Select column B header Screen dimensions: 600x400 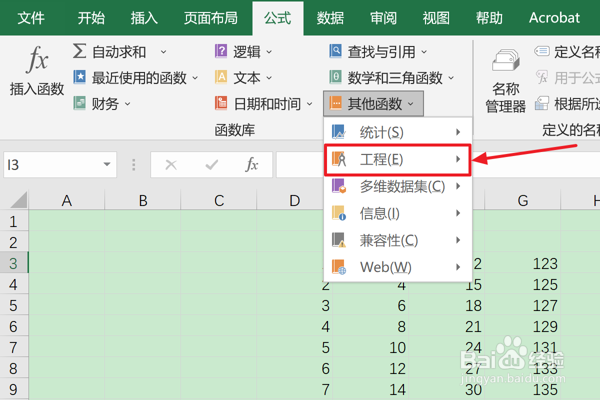143,201
